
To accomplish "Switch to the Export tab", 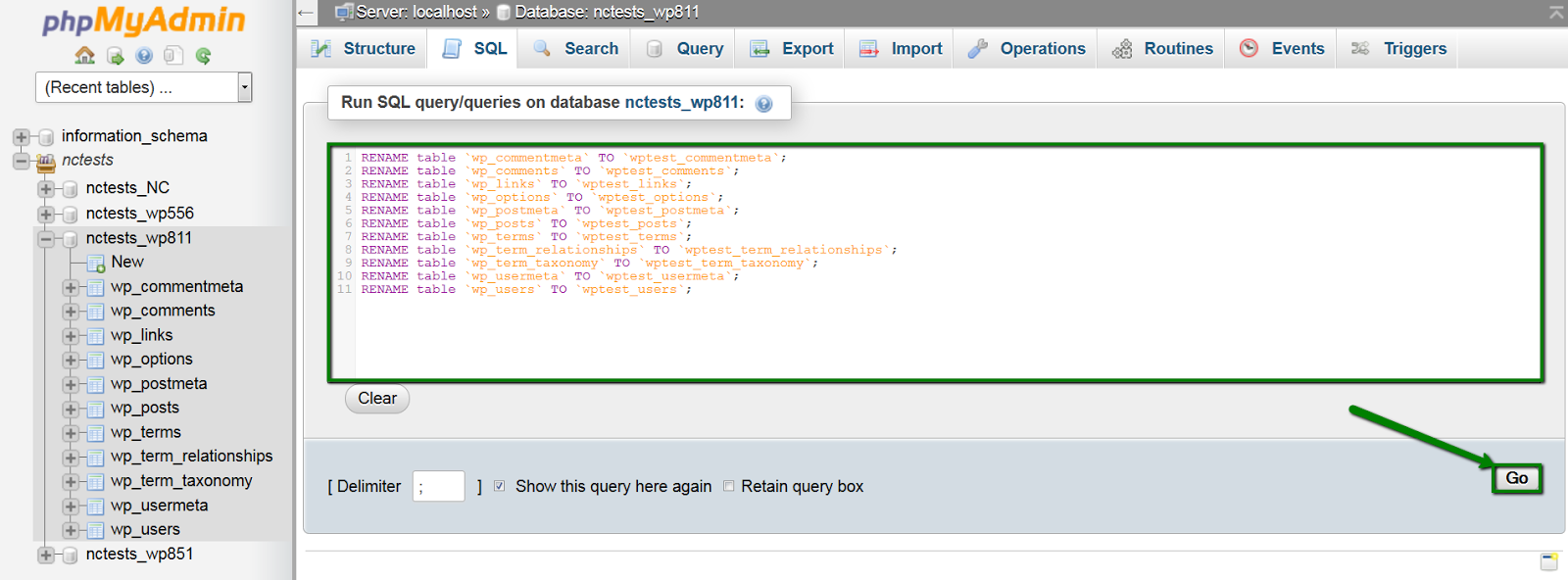I will (791, 48).
